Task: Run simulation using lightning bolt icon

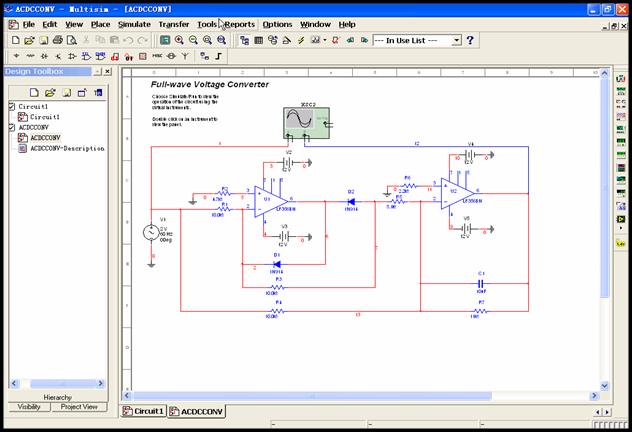Action: click(x=301, y=40)
